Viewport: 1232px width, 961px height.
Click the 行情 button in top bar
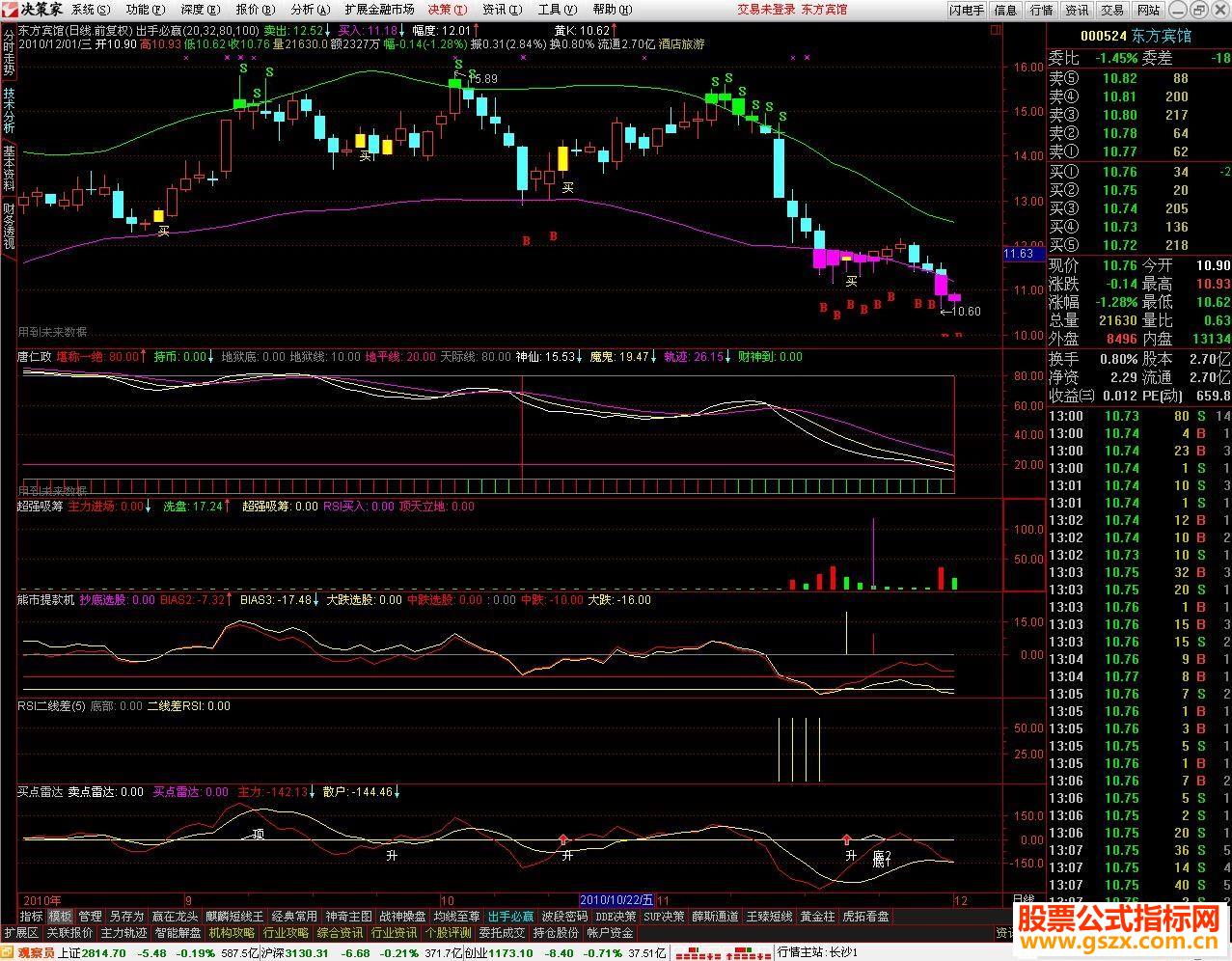(1041, 10)
